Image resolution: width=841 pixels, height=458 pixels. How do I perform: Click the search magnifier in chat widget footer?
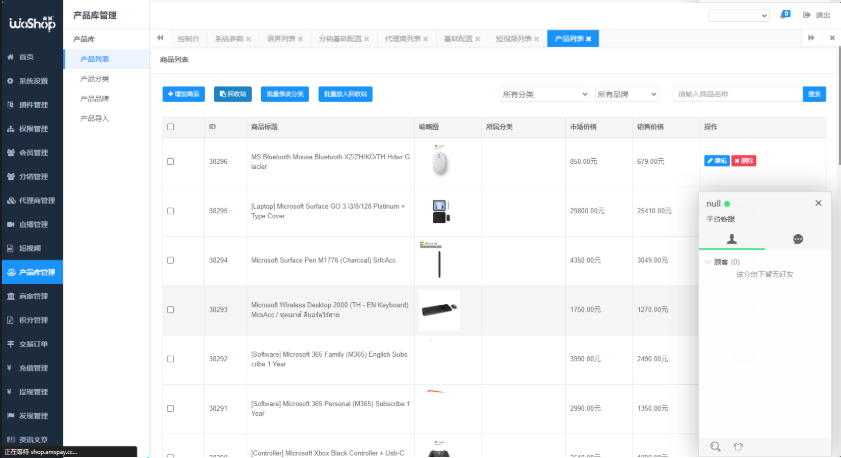[x=715, y=446]
